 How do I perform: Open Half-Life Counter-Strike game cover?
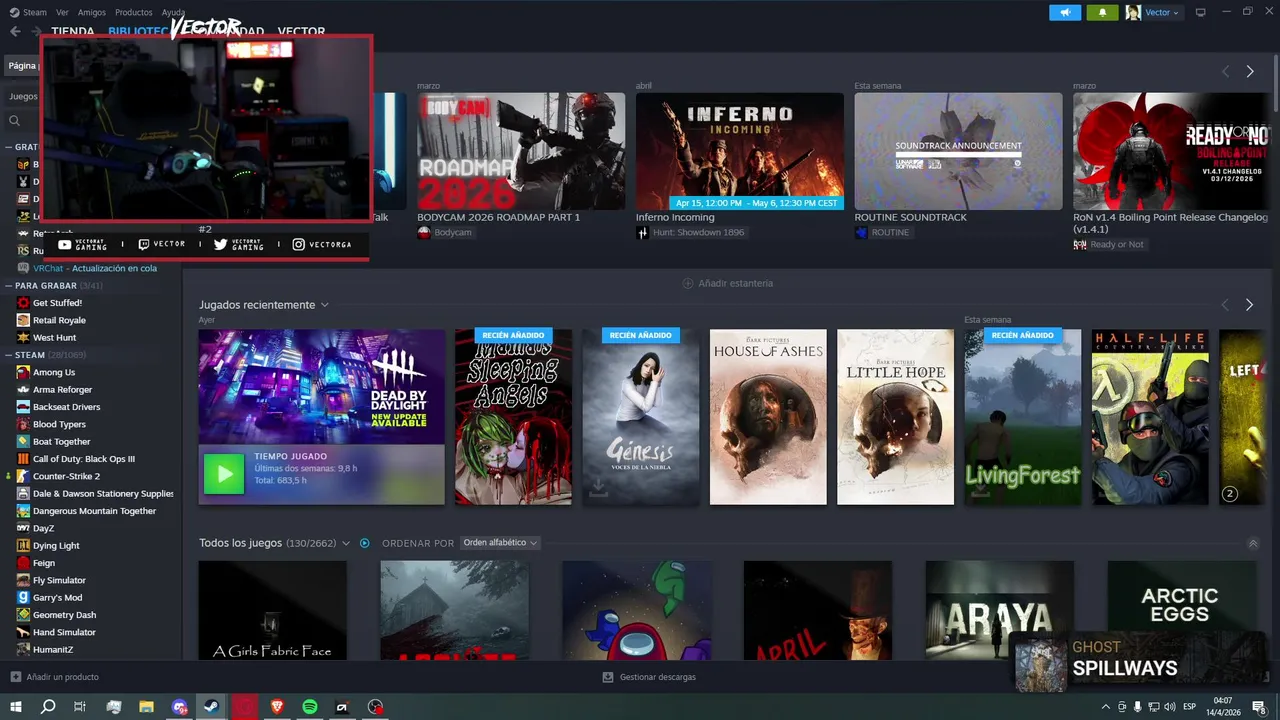click(x=1150, y=417)
